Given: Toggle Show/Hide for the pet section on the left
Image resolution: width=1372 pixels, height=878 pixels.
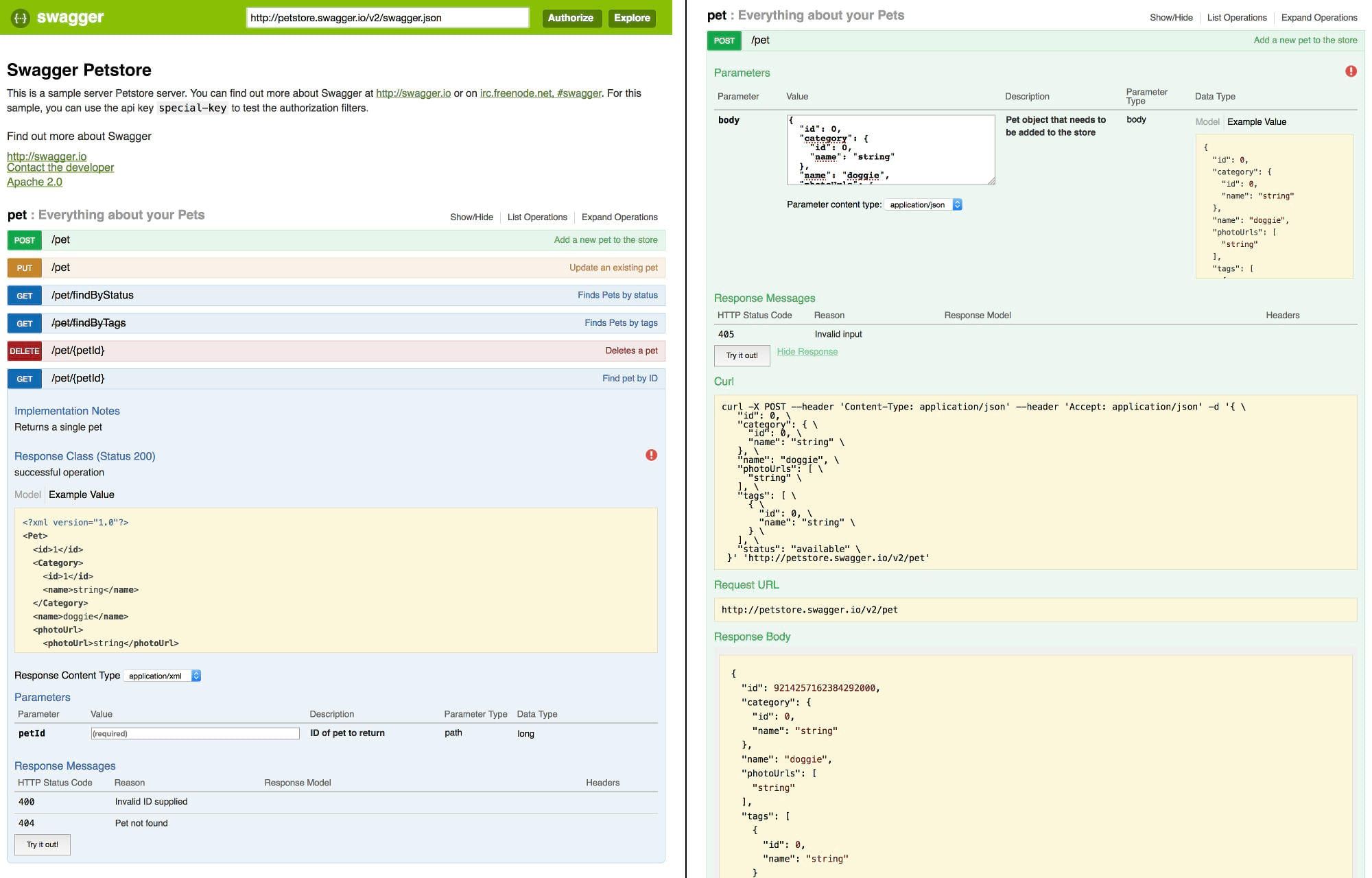Looking at the screenshot, I should click(x=471, y=217).
